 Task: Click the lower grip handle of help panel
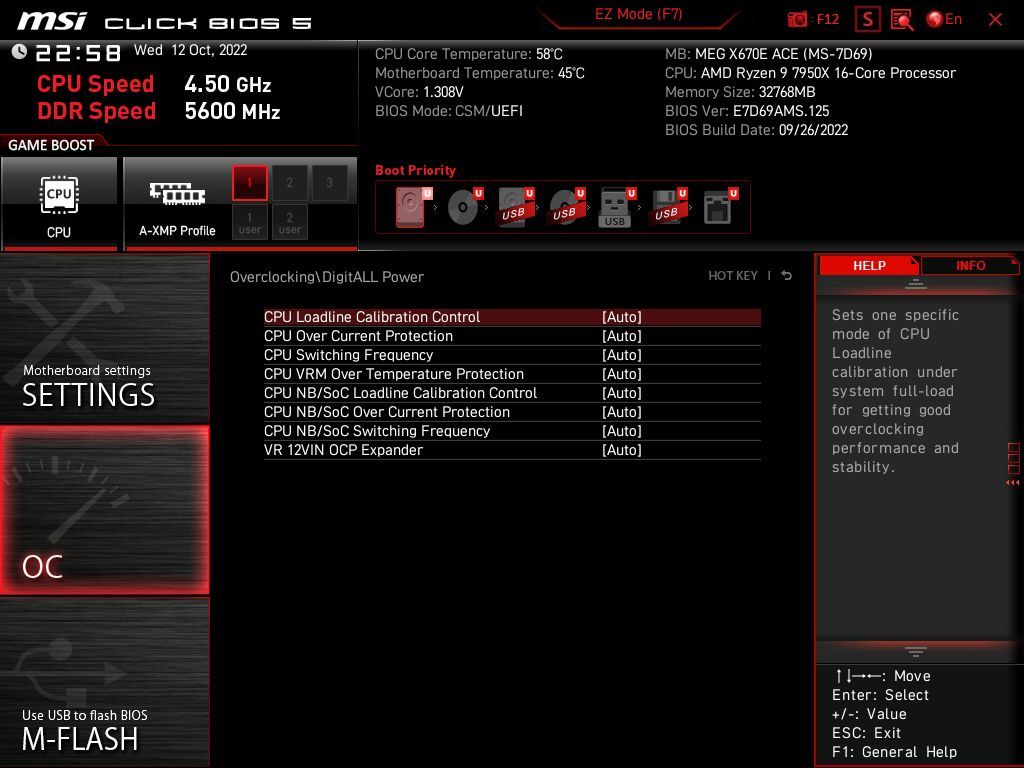[x=916, y=651]
